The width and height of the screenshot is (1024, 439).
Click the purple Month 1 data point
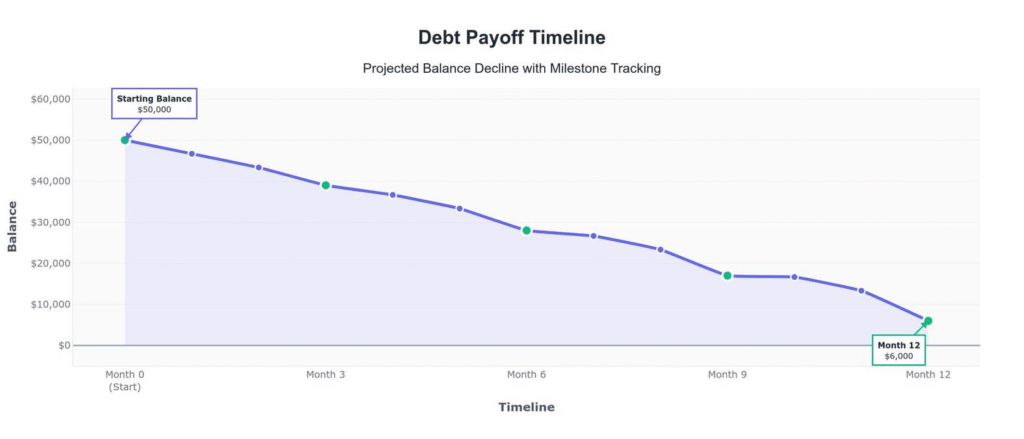(x=192, y=154)
